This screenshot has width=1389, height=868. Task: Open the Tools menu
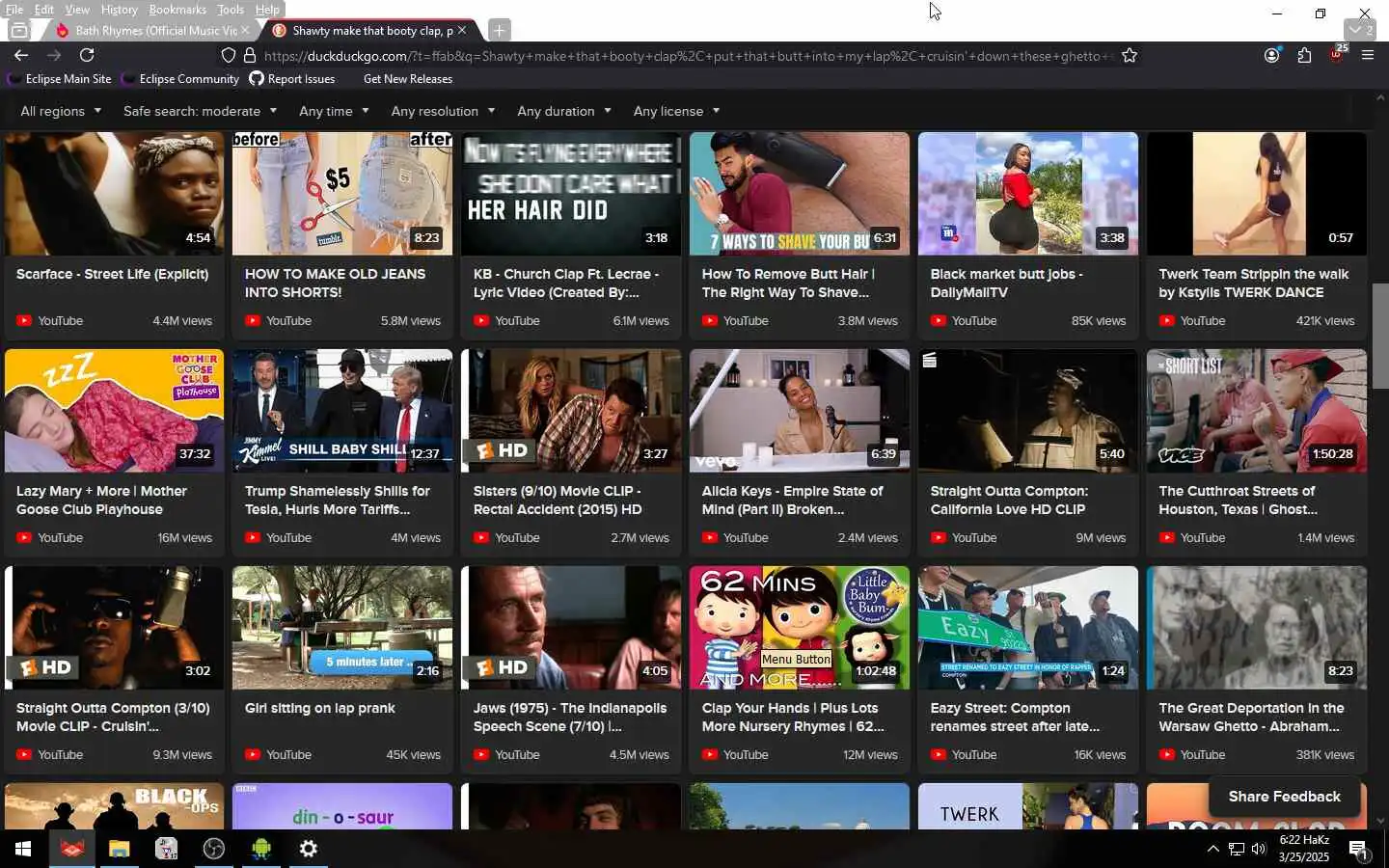pos(231,9)
